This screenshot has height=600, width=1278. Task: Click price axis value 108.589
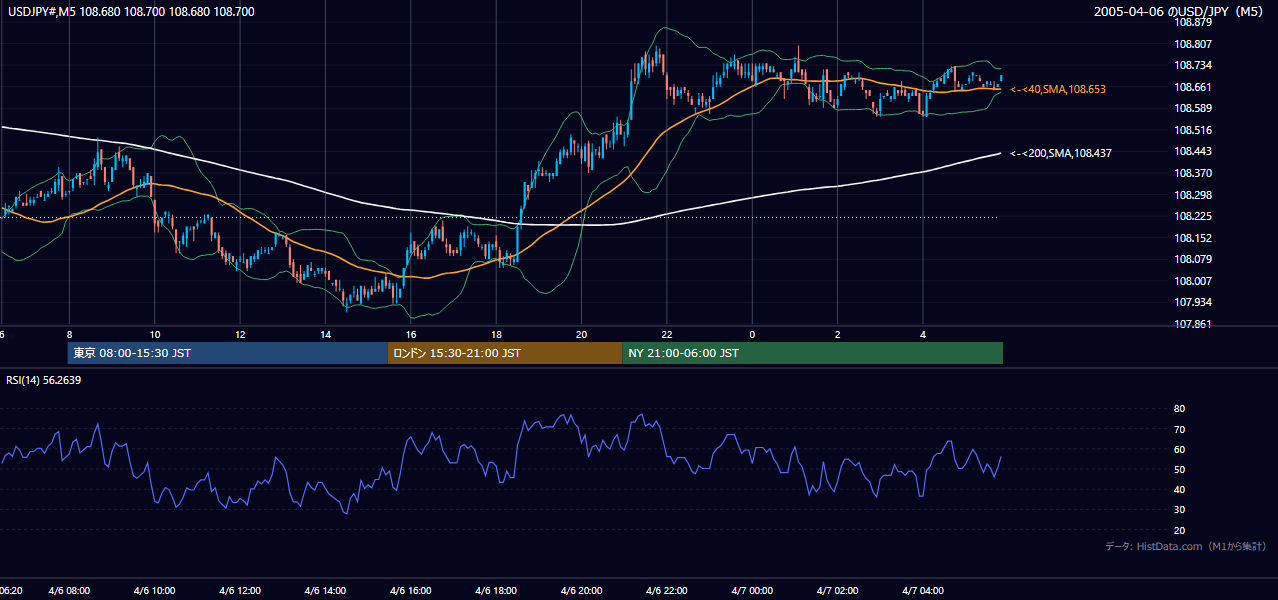coord(1192,108)
